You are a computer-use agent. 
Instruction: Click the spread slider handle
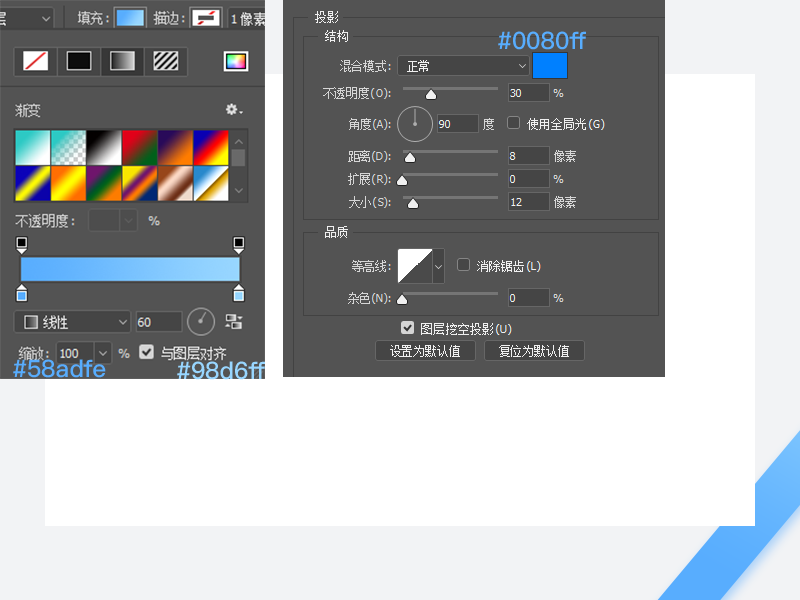(402, 181)
